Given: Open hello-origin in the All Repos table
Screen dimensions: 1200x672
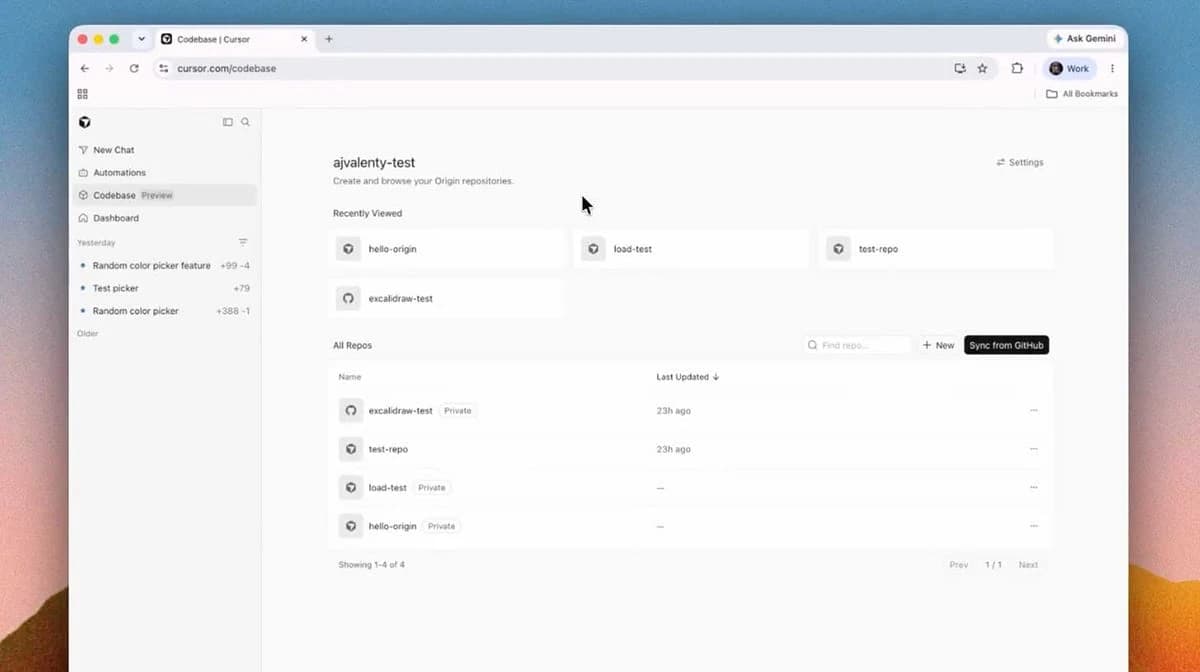Looking at the screenshot, I should coord(392,526).
